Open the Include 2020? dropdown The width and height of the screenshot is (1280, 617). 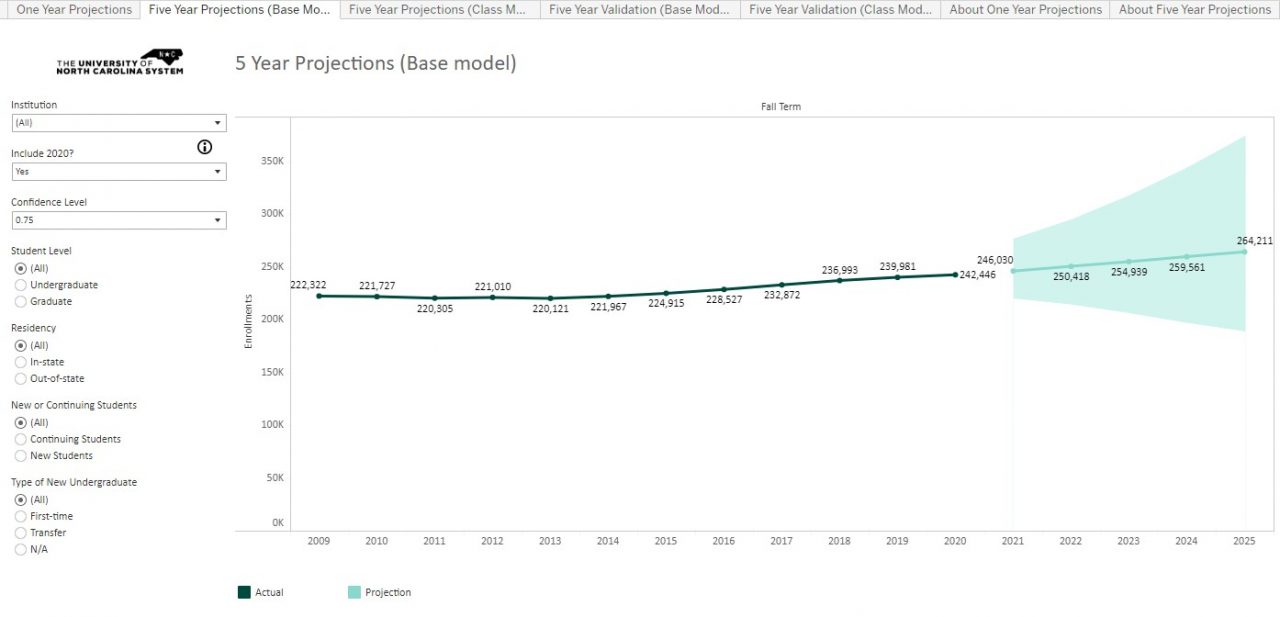tap(218, 171)
